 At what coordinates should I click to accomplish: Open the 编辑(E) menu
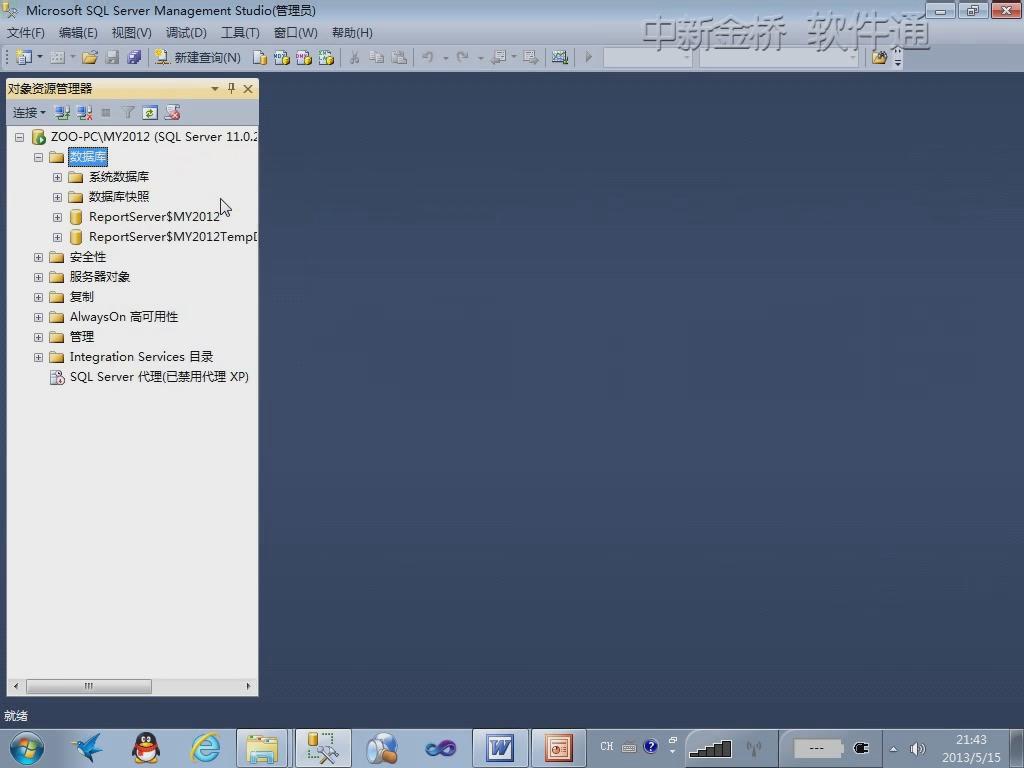(x=78, y=33)
